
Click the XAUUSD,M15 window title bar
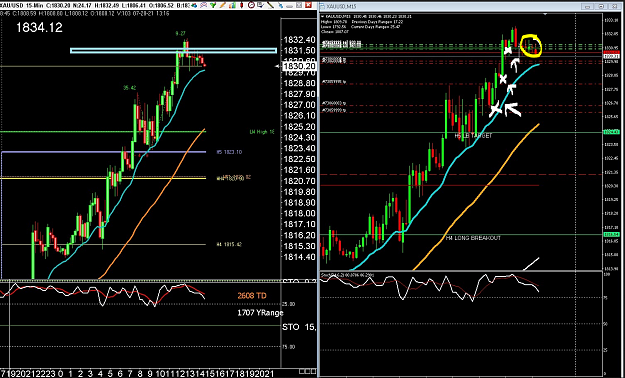450,6
